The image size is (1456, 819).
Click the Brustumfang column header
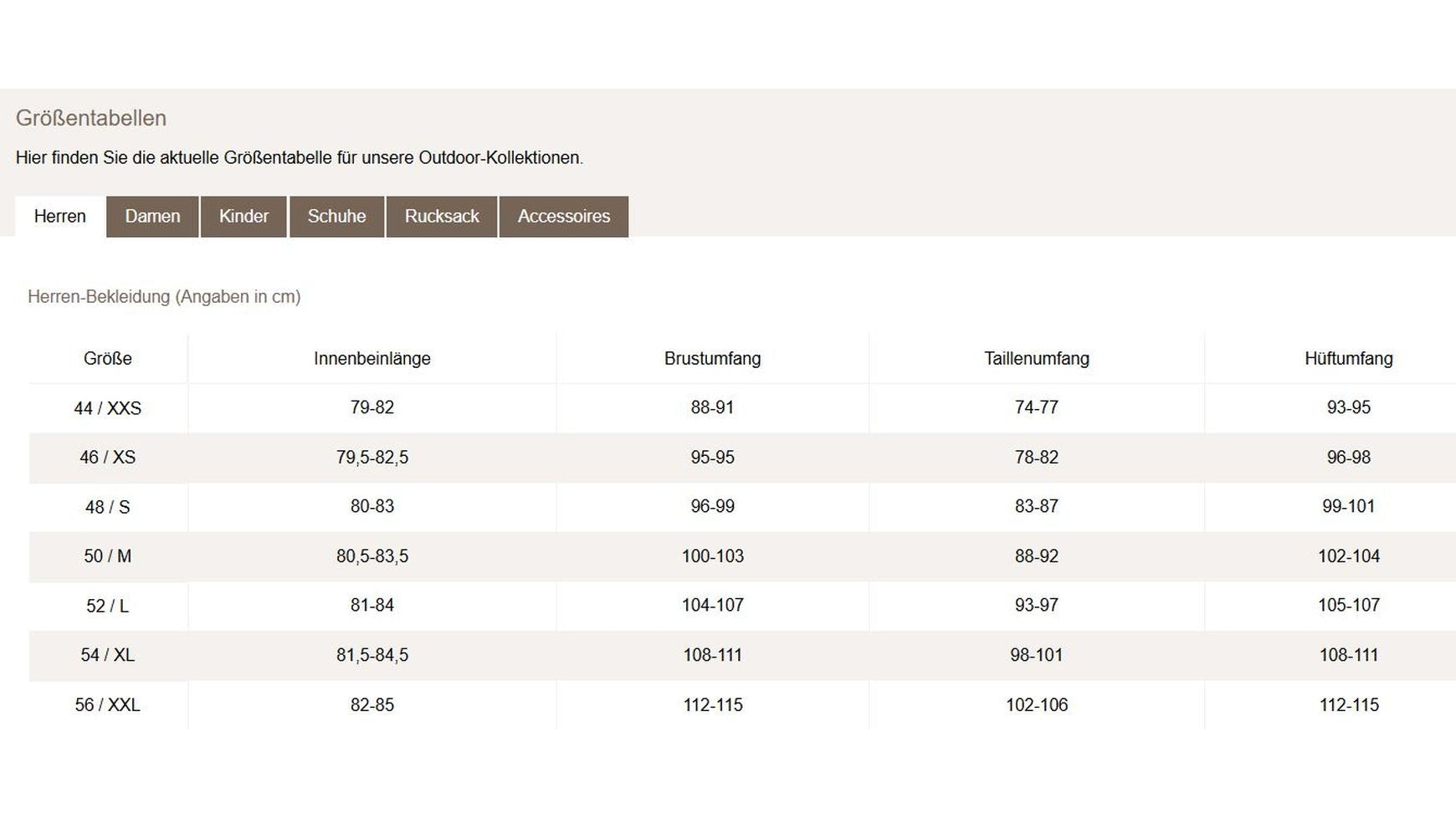712,359
